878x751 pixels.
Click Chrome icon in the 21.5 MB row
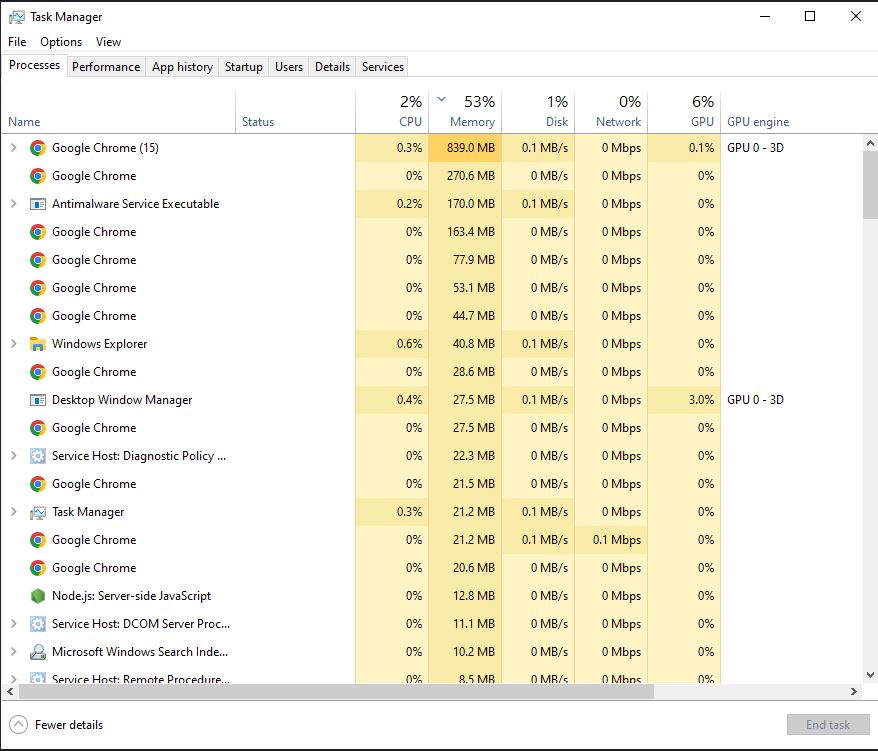38,484
